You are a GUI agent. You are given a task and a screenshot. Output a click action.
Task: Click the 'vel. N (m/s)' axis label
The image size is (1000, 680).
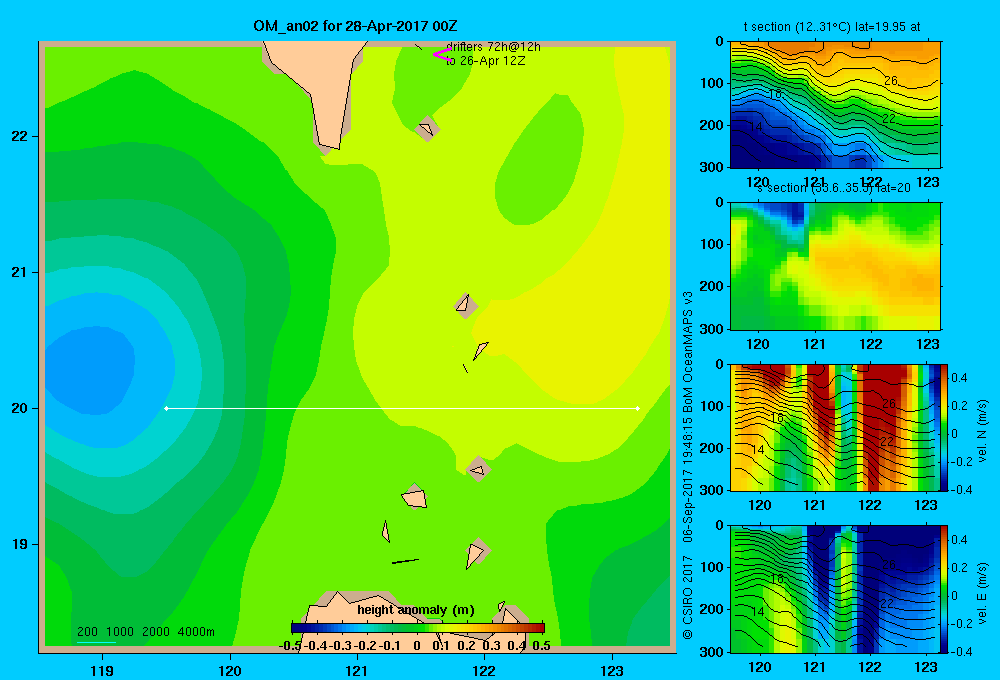coord(983,431)
